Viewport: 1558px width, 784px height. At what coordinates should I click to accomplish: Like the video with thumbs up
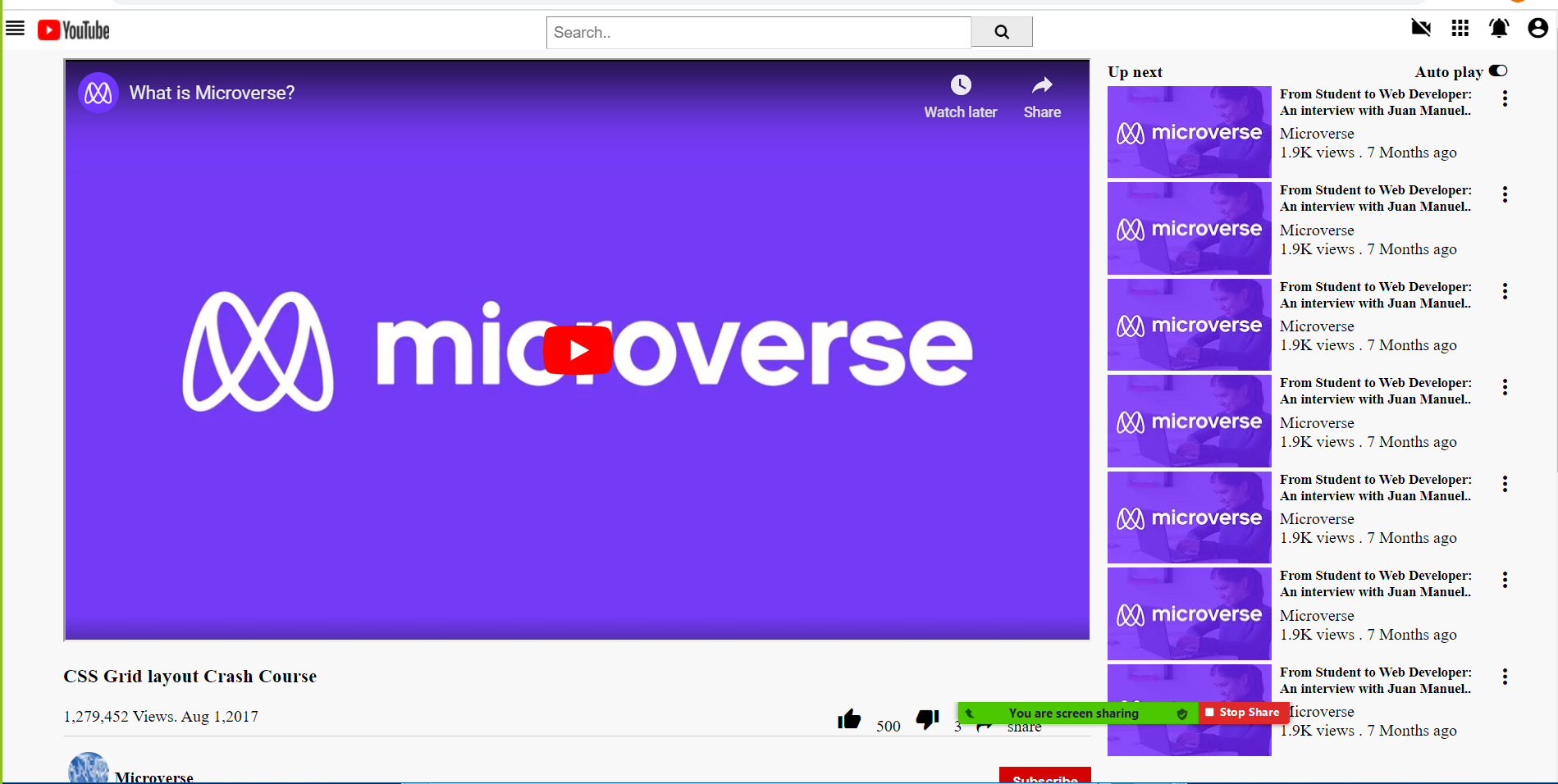[849, 719]
